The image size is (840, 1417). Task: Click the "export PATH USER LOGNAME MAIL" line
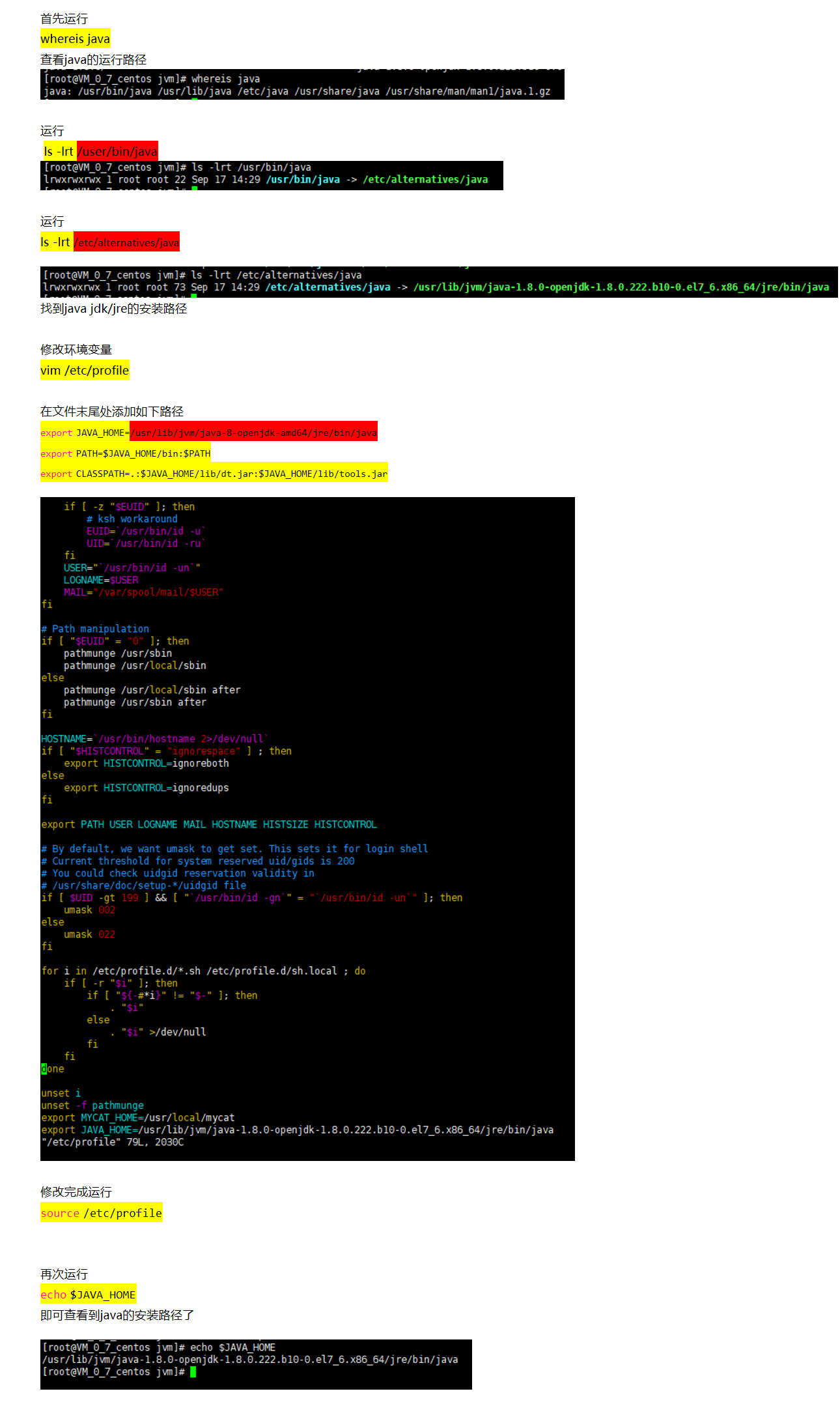[209, 824]
